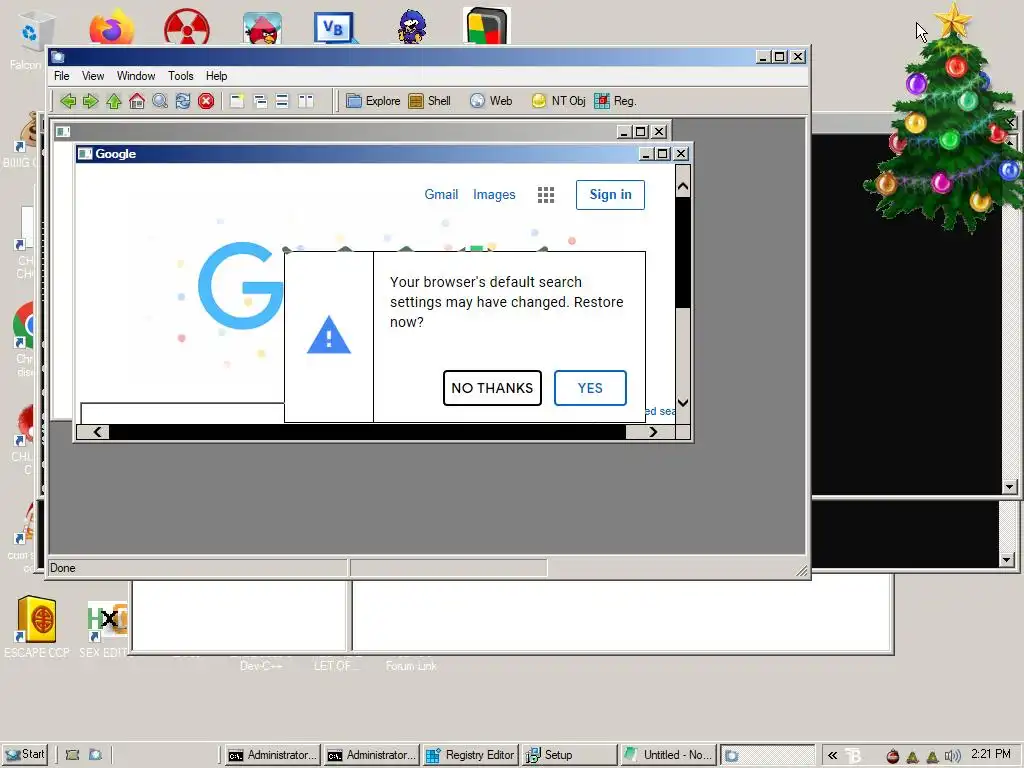Open the red radiation symbol desktop icon
This screenshot has width=1024, height=768.
tap(187, 27)
